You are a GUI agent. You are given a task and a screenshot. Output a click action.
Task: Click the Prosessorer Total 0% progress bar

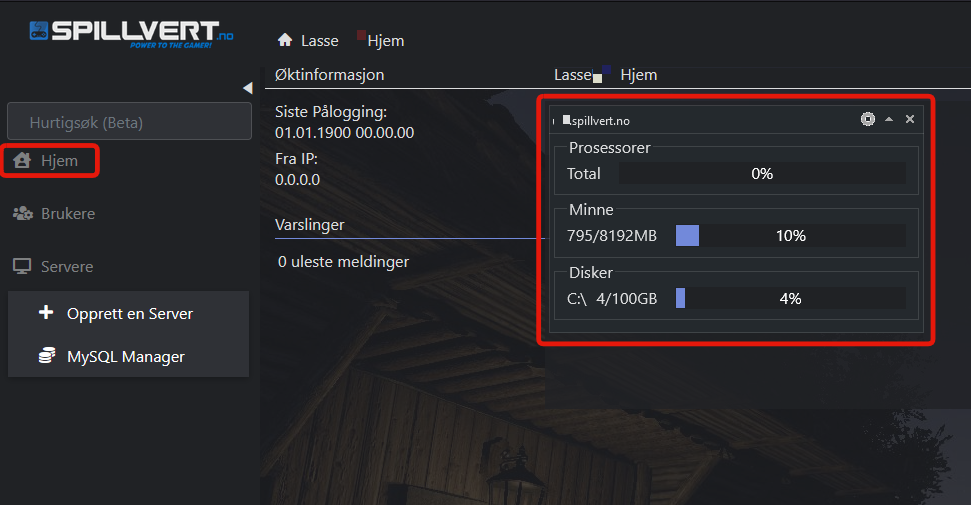762,173
